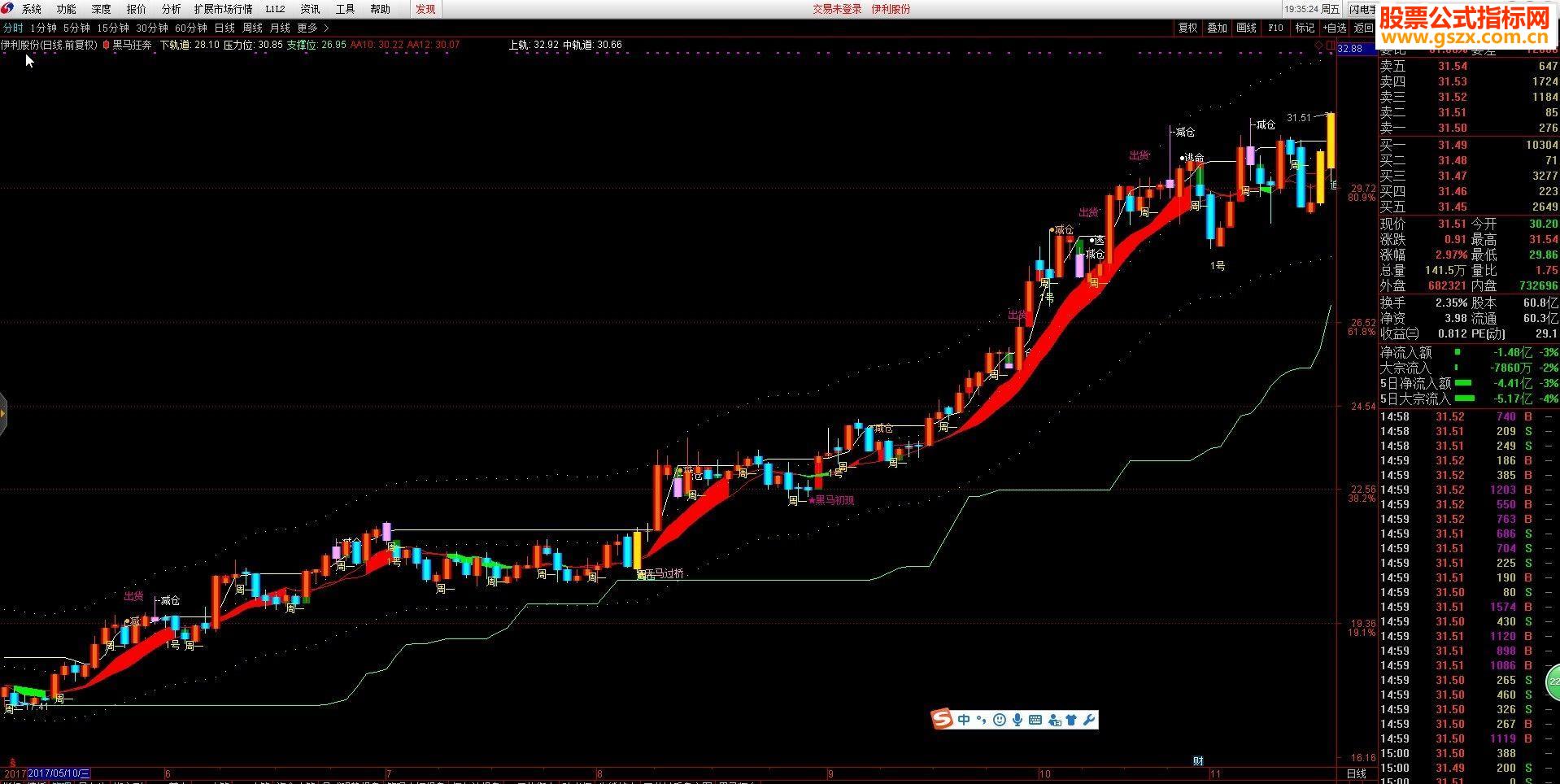Open F10 company info
The image size is (1560, 784).
click(x=1275, y=28)
